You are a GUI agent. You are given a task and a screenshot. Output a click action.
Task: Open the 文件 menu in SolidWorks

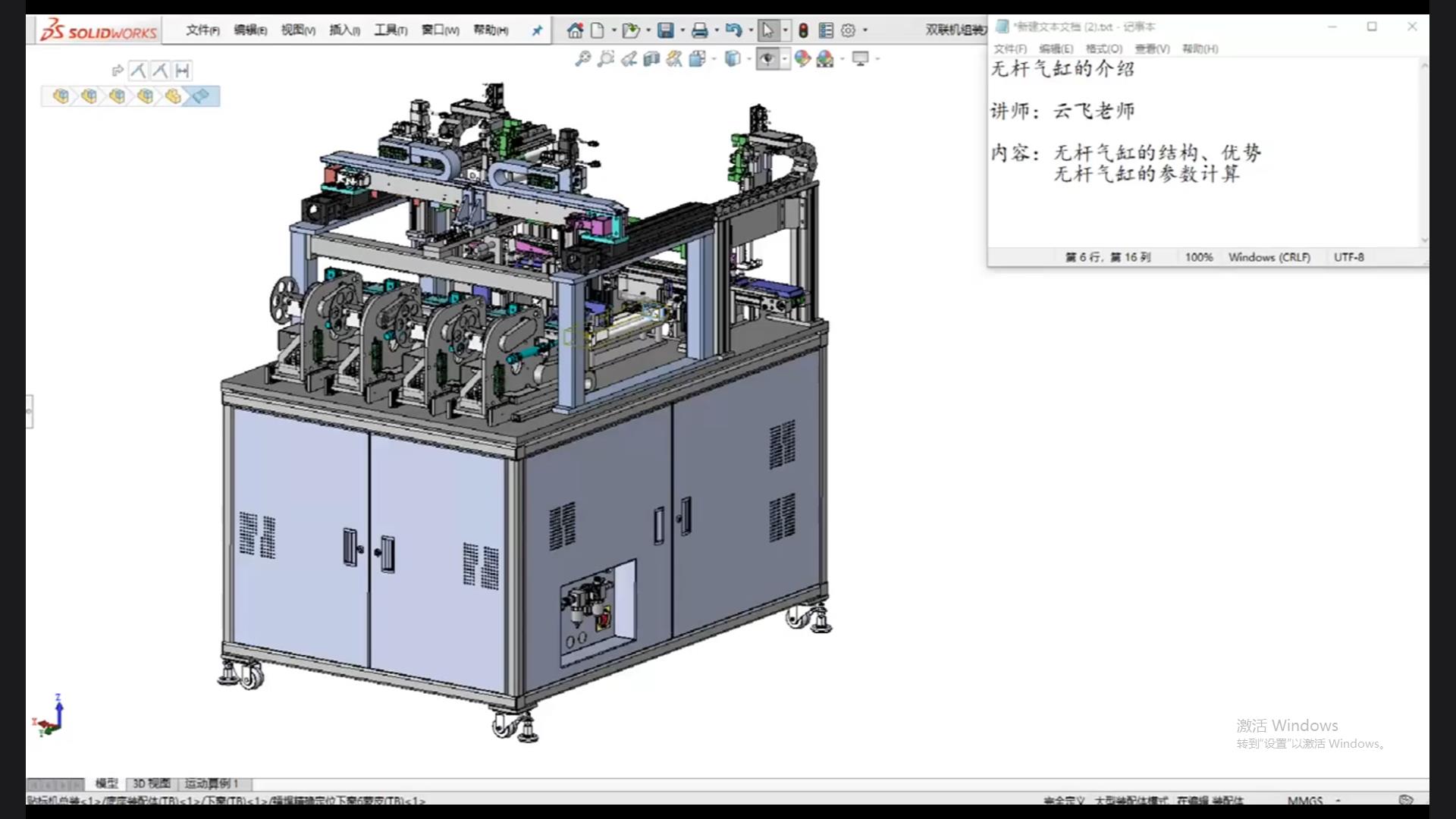202,30
